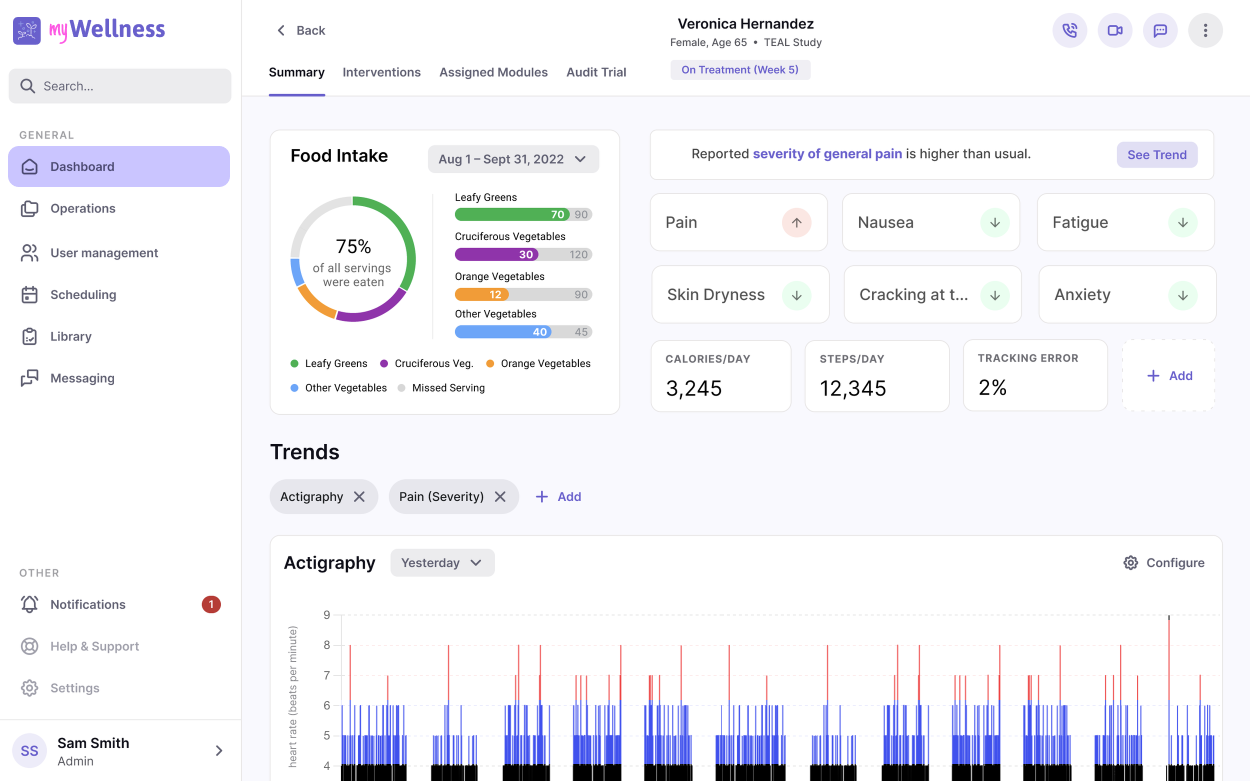Go Back to previous page
This screenshot has height=781, width=1250.
coord(301,30)
